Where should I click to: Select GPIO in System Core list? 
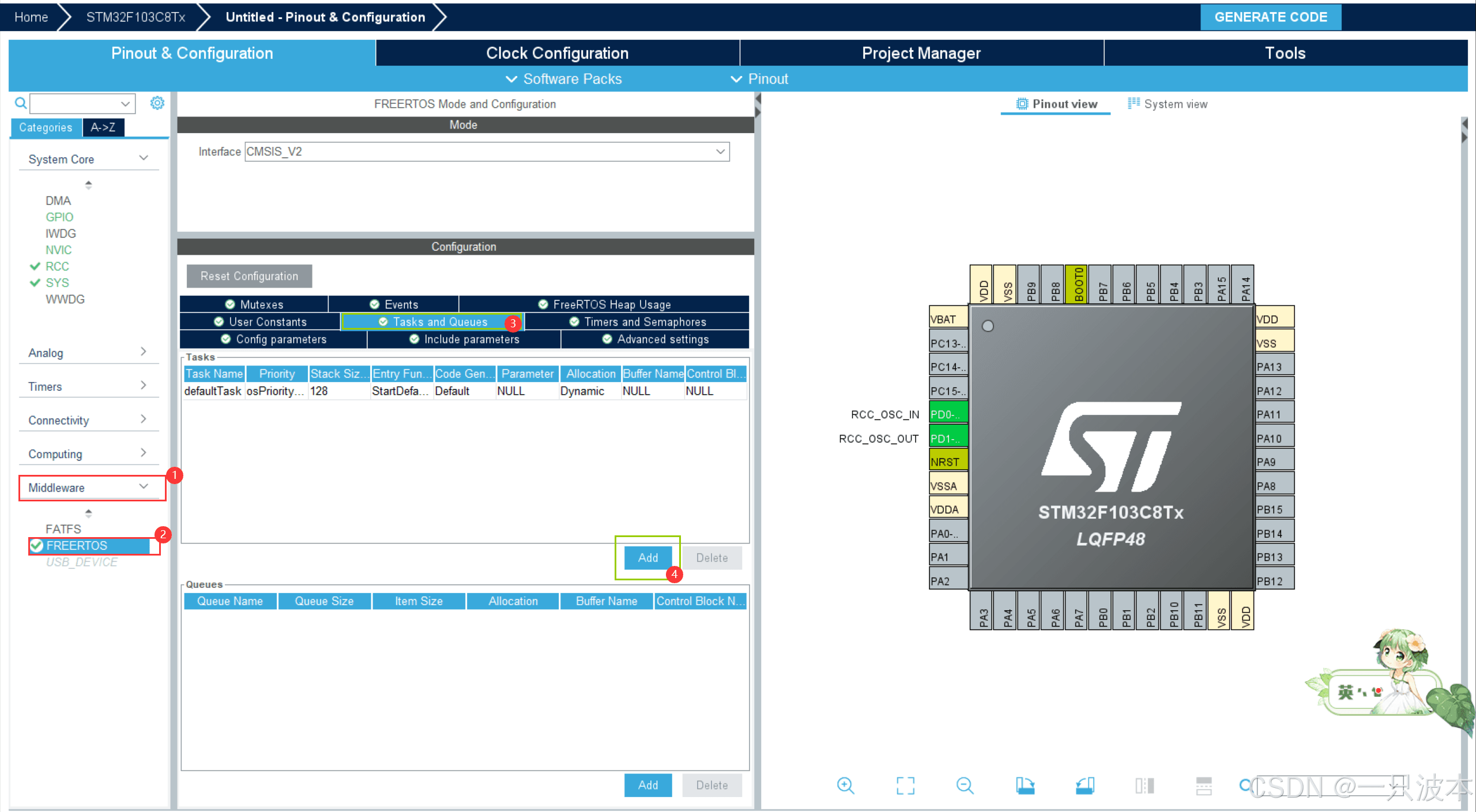(59, 217)
